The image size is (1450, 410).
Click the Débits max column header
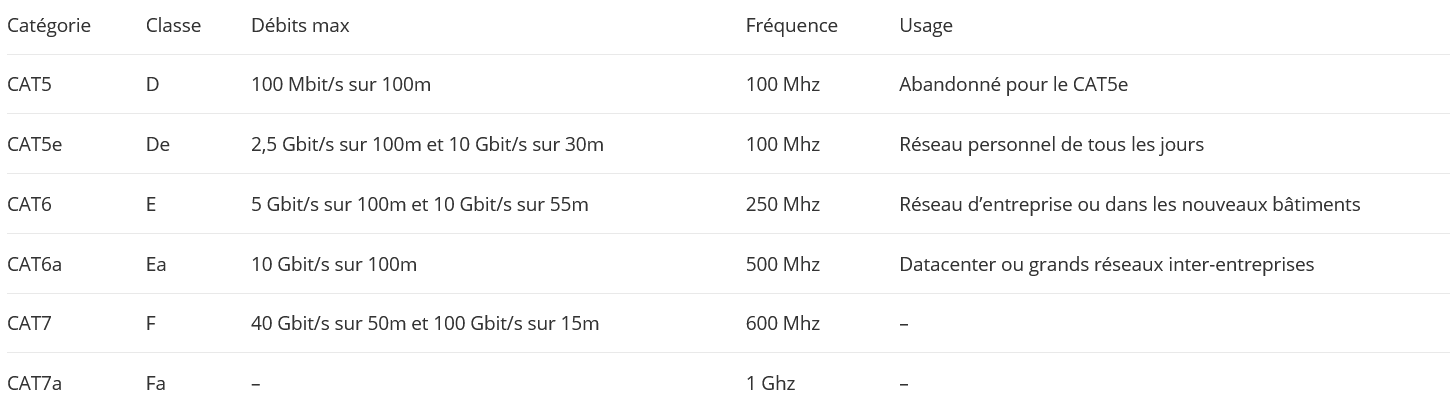point(300,26)
